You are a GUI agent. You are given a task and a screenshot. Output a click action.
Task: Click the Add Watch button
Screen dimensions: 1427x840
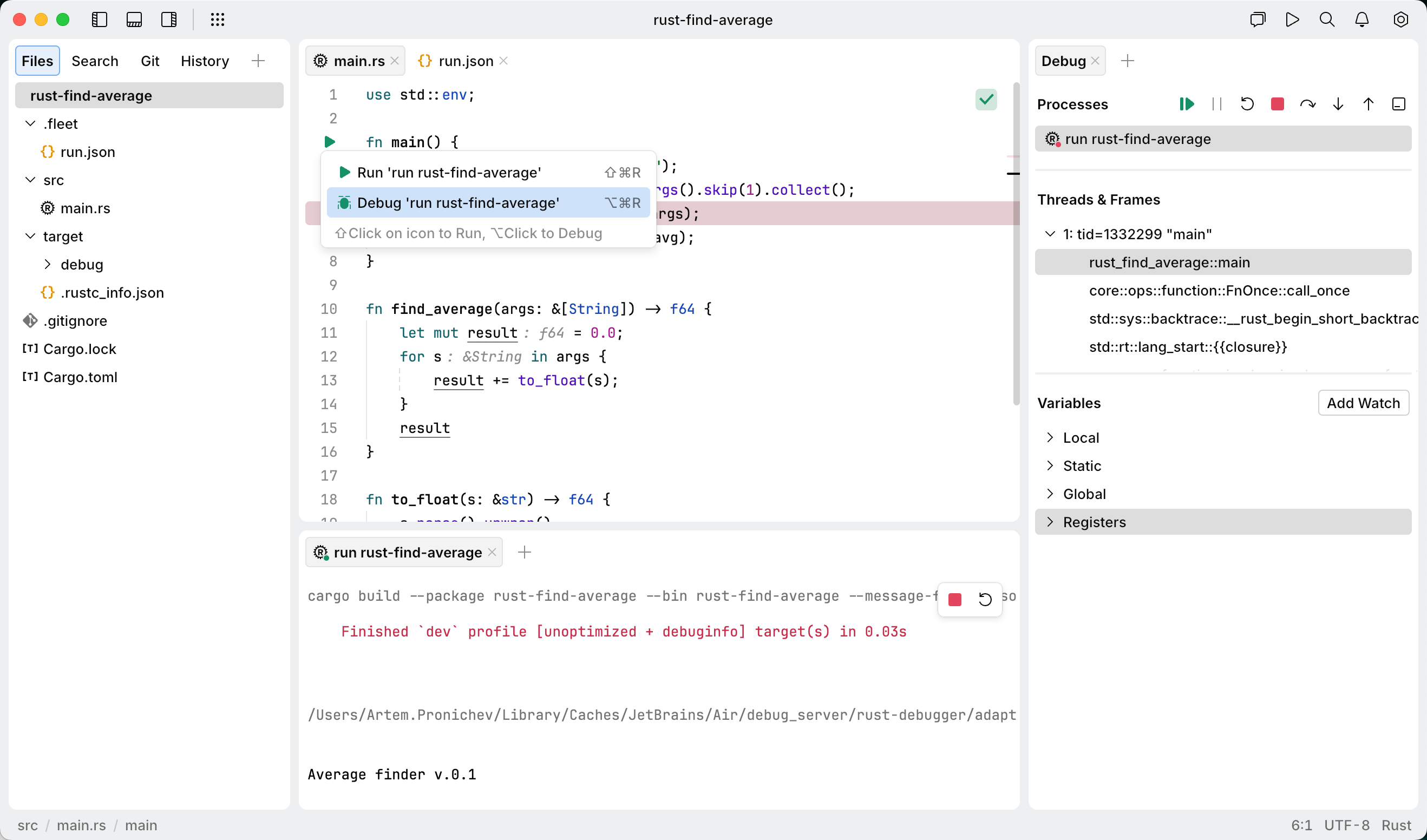(1363, 403)
